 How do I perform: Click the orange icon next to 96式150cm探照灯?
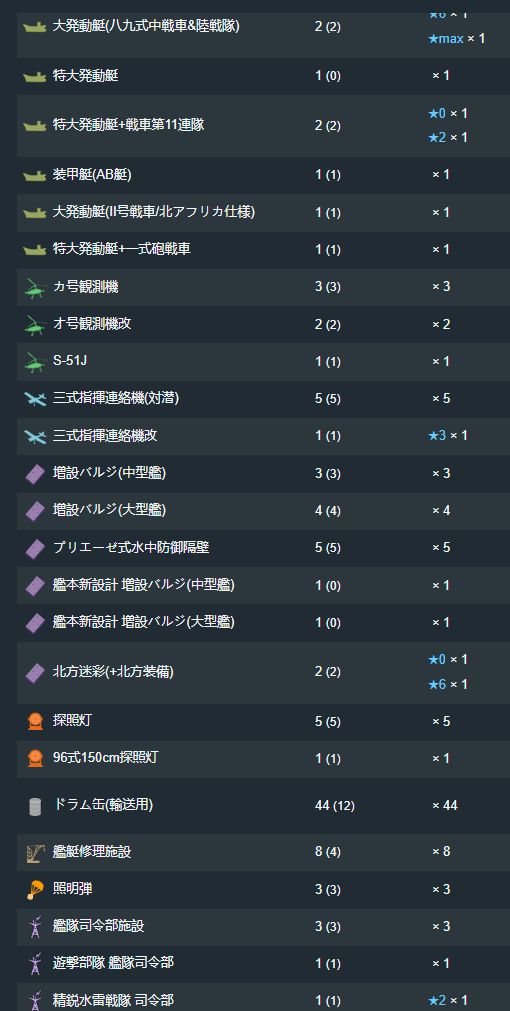click(x=35, y=758)
